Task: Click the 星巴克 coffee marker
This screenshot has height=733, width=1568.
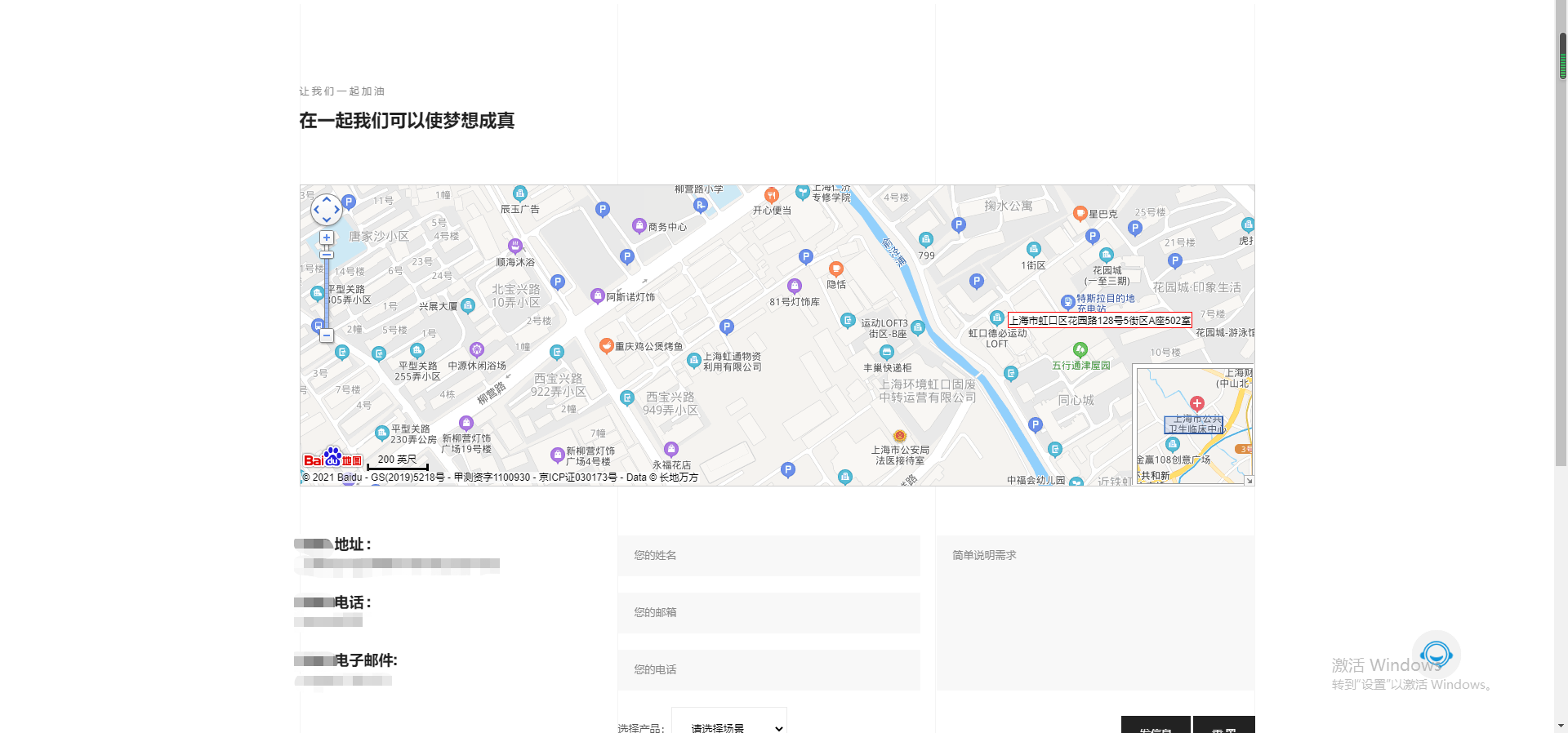Action: coord(1080,214)
